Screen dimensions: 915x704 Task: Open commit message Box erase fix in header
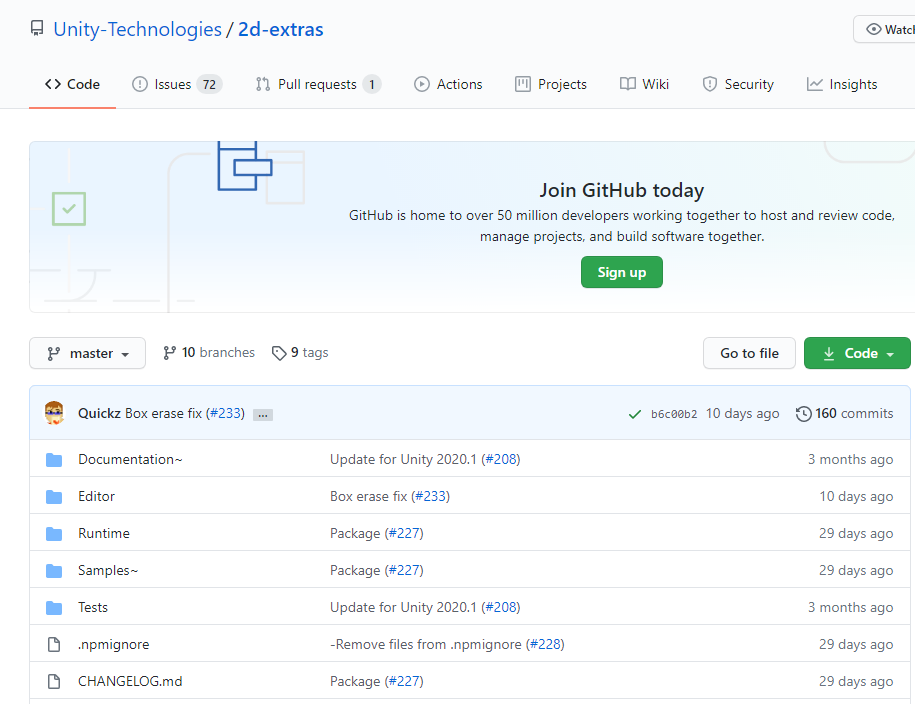tap(163, 413)
